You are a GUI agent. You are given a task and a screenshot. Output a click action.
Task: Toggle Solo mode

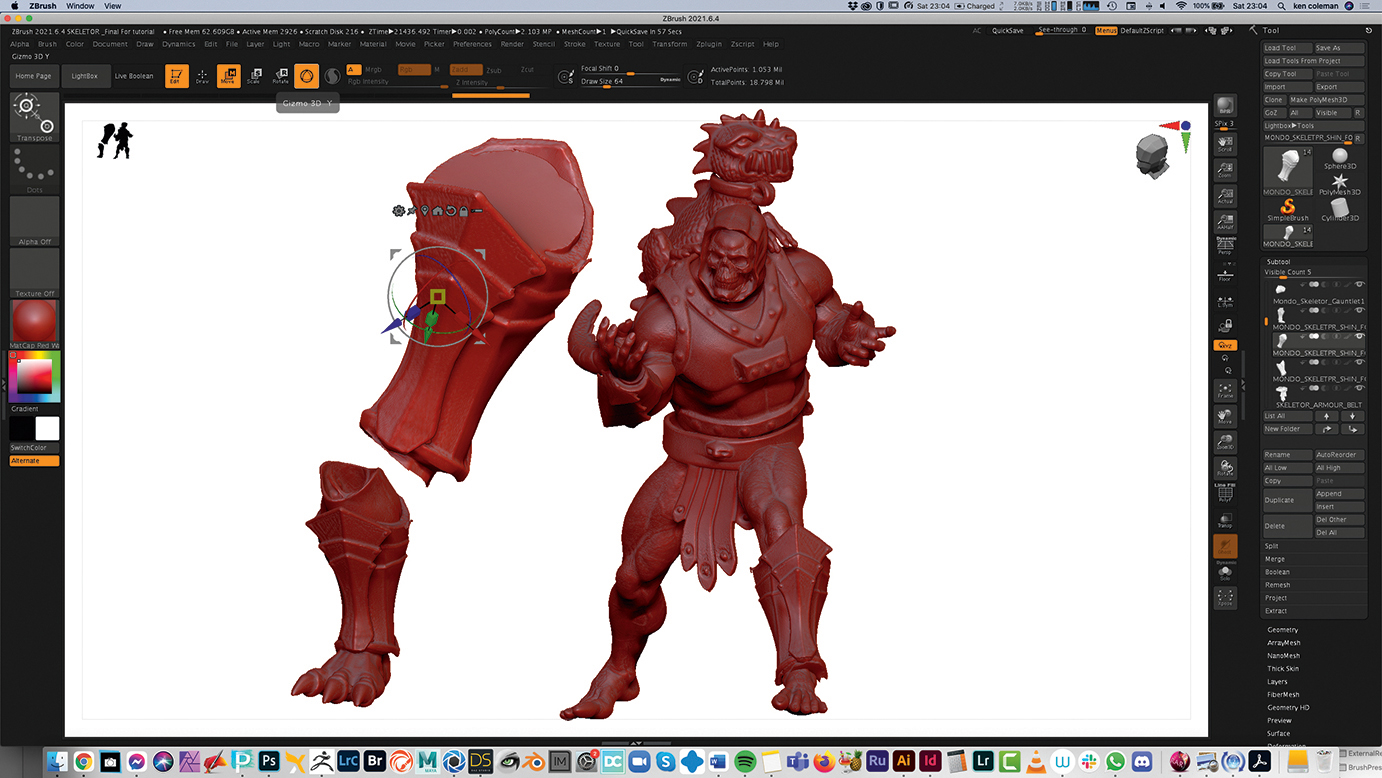click(x=1225, y=573)
